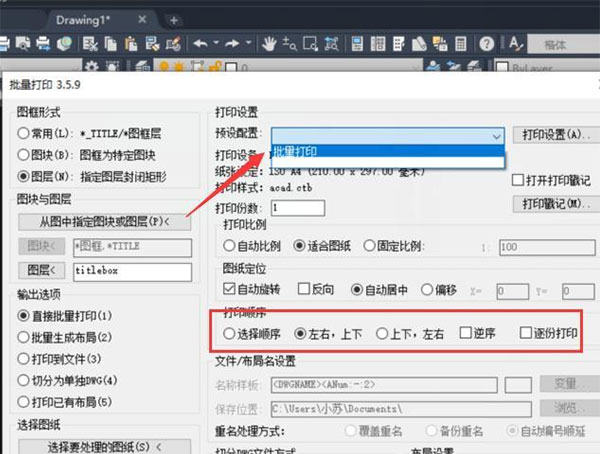600x454 pixels.
Task: Click 从图中指定图块或图层(P)< button
Action: 104,221
